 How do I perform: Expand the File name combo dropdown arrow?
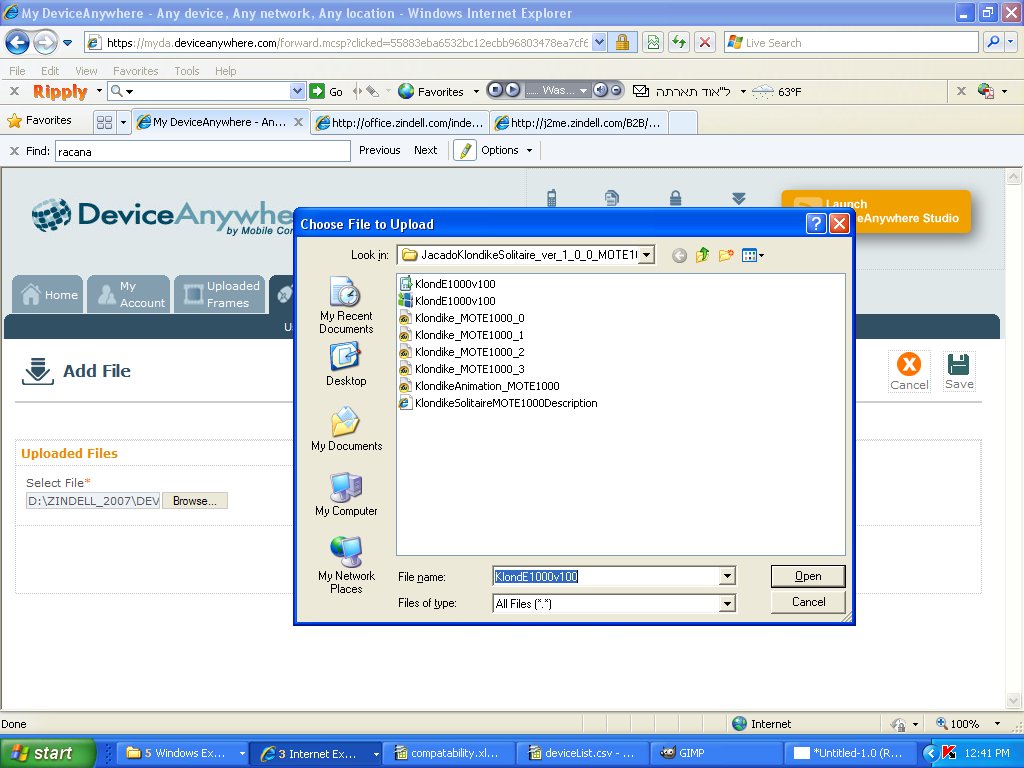coord(727,577)
